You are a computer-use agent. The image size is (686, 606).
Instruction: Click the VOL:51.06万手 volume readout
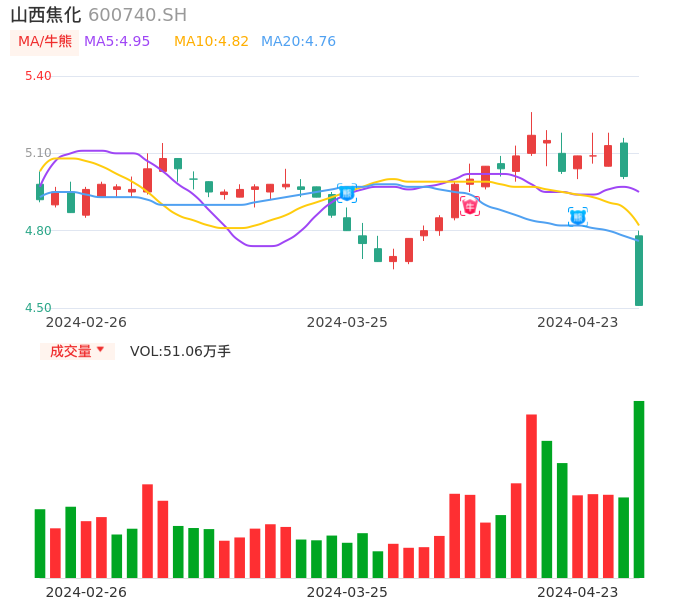click(x=180, y=351)
